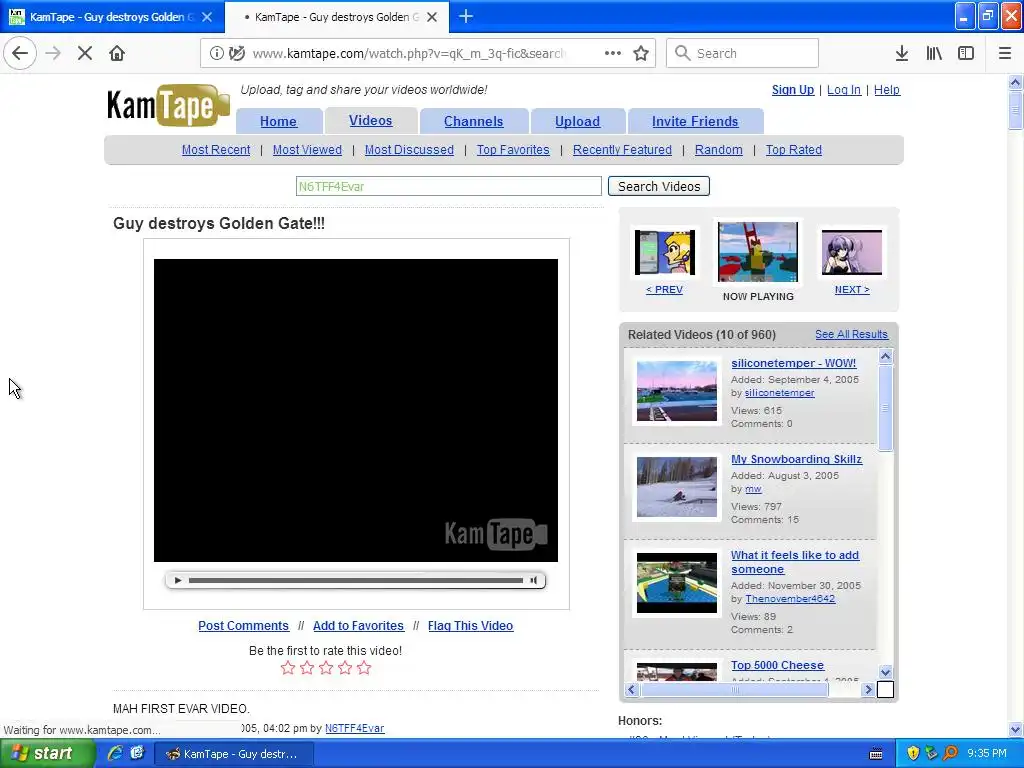Image resolution: width=1024 pixels, height=768 pixels.
Task: Open page actions three-dot menu
Action: pos(613,53)
